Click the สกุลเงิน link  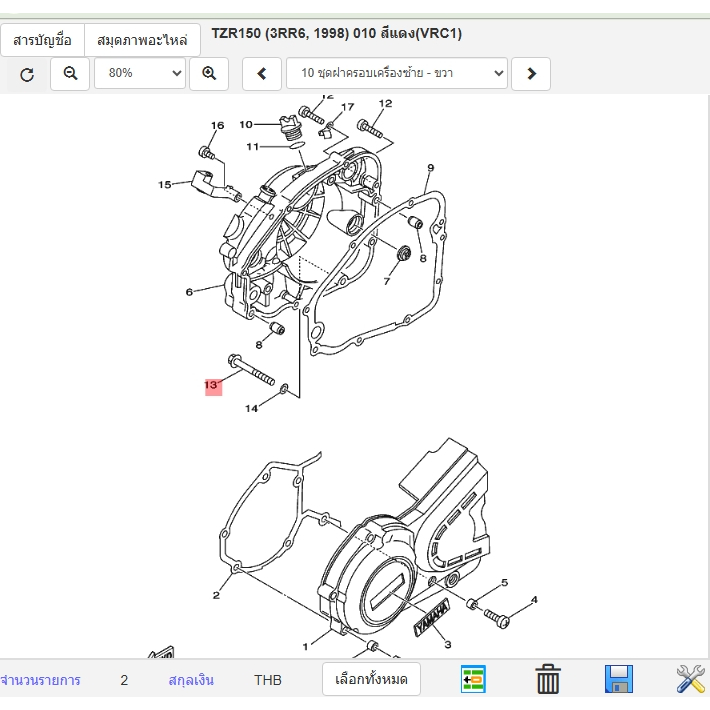[191, 680]
